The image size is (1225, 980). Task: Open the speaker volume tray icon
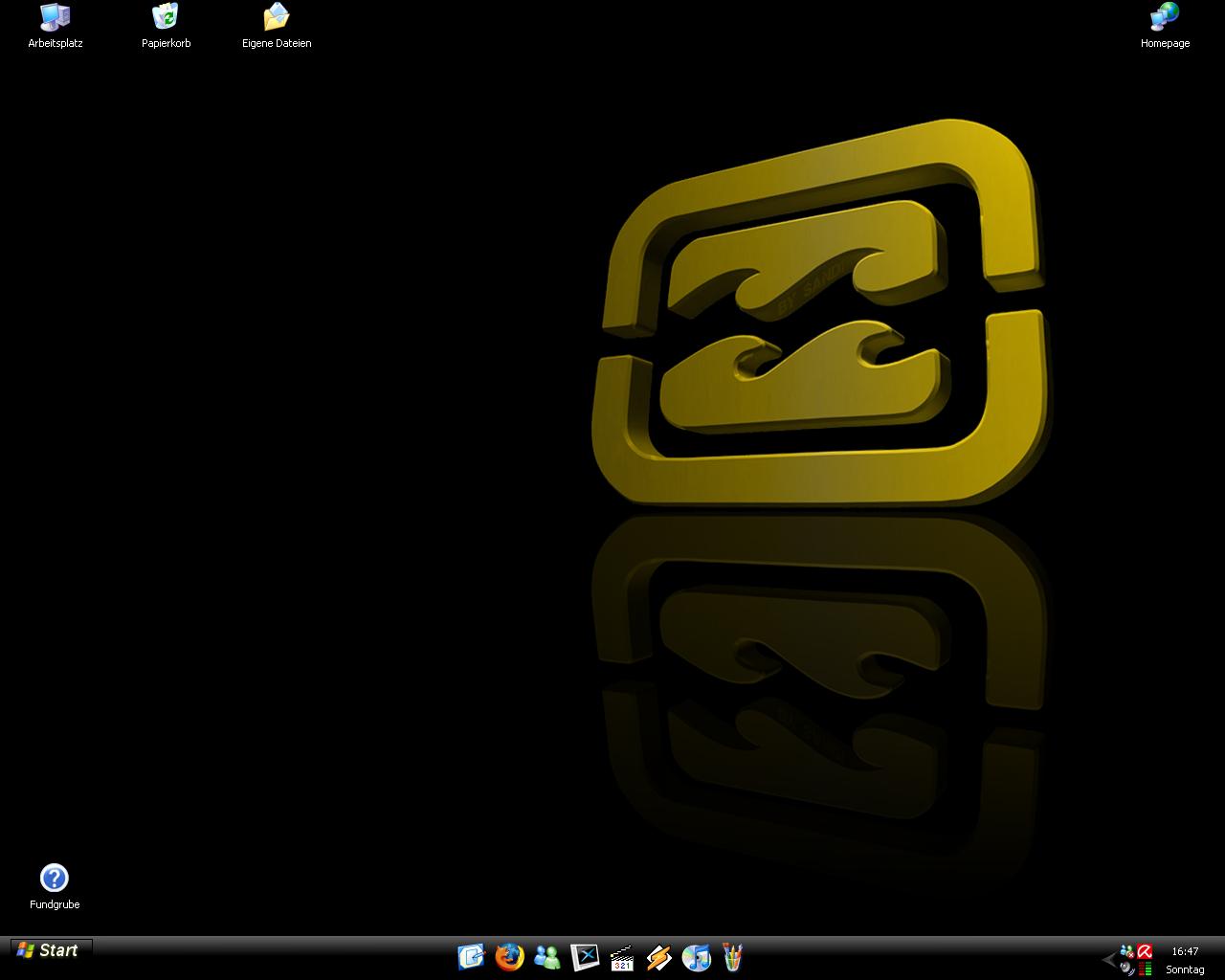[x=1126, y=969]
